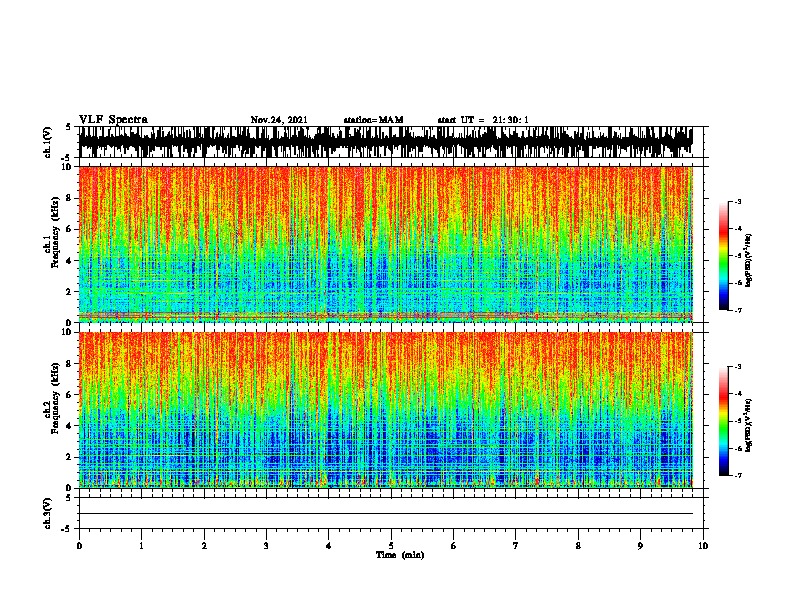Image resolution: width=792 pixels, height=612 pixels.
Task: Click the "ch.1(V)" axis label
Action: coord(47,142)
